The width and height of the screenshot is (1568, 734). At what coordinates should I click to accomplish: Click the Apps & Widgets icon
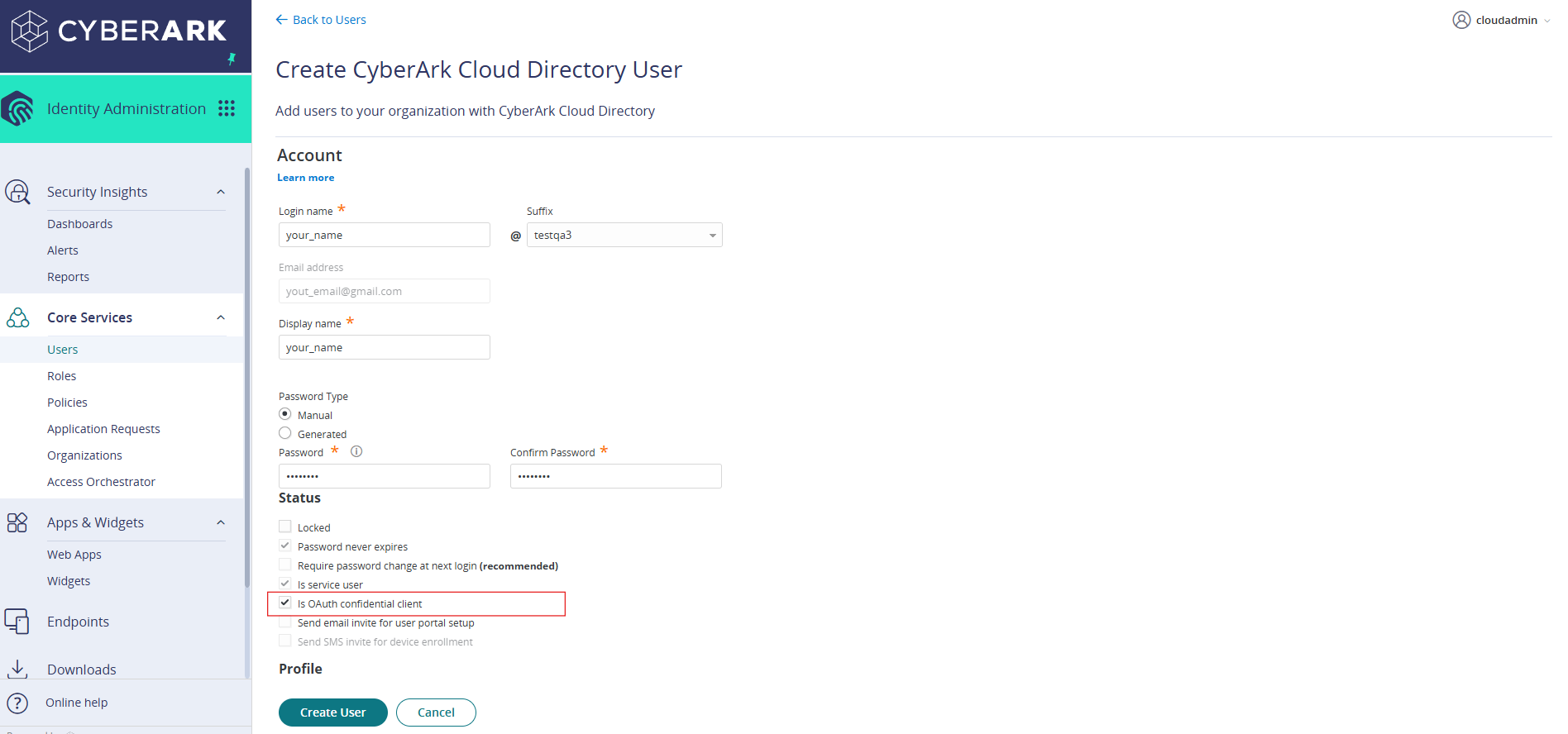17,522
